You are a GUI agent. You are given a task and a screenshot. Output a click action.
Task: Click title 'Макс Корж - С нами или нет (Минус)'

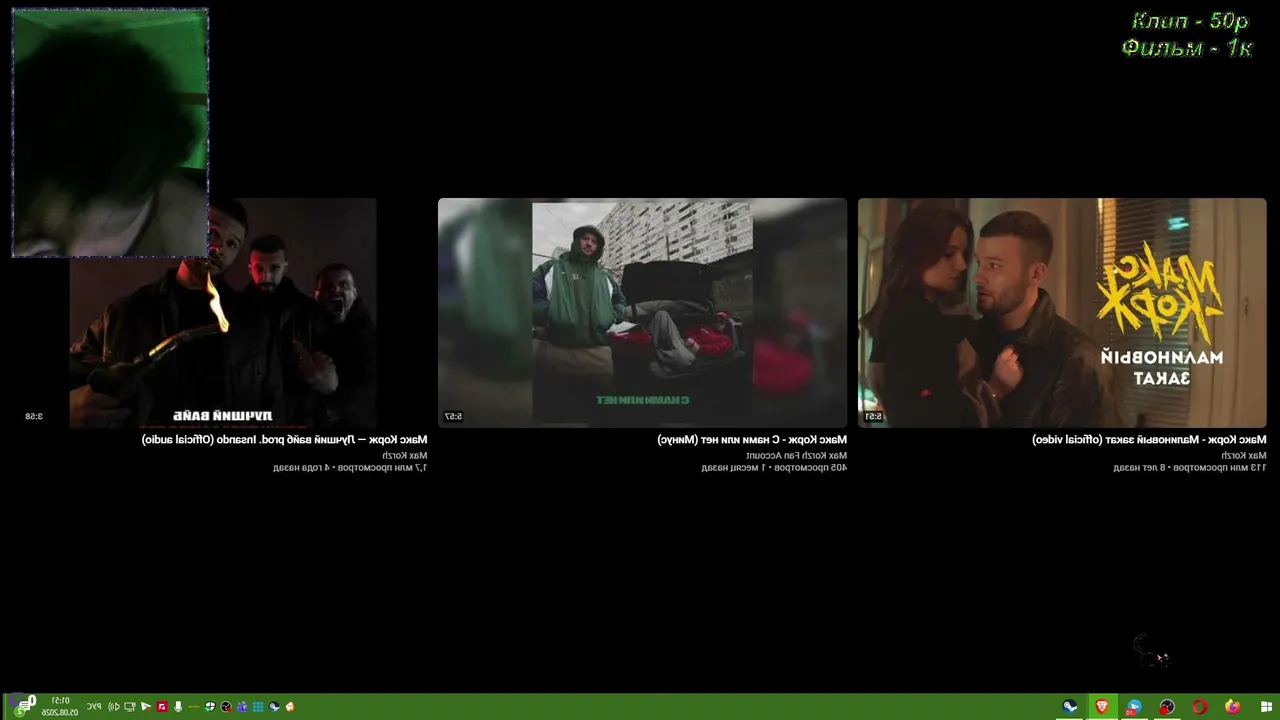[x=752, y=440]
